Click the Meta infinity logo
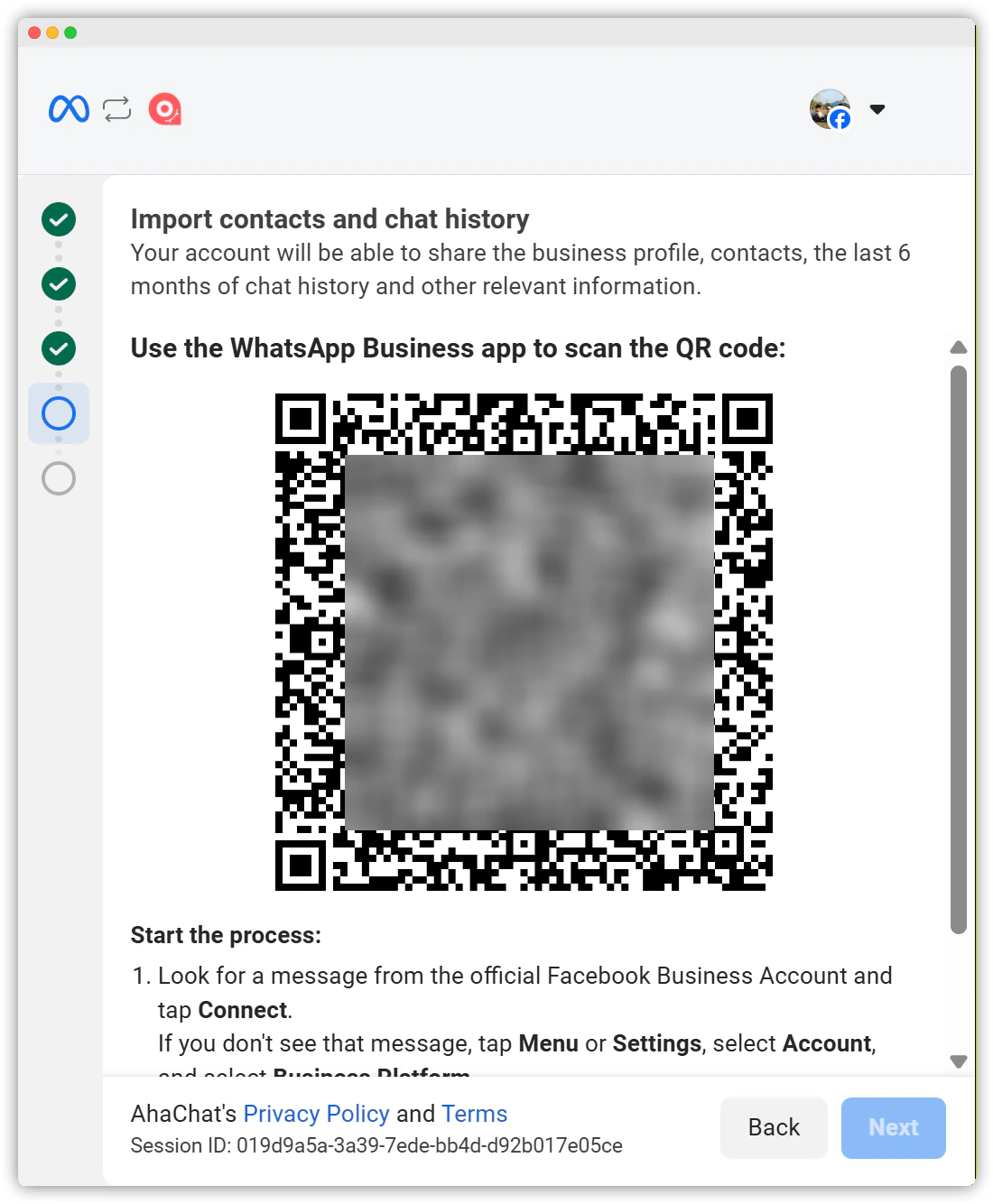 point(69,109)
